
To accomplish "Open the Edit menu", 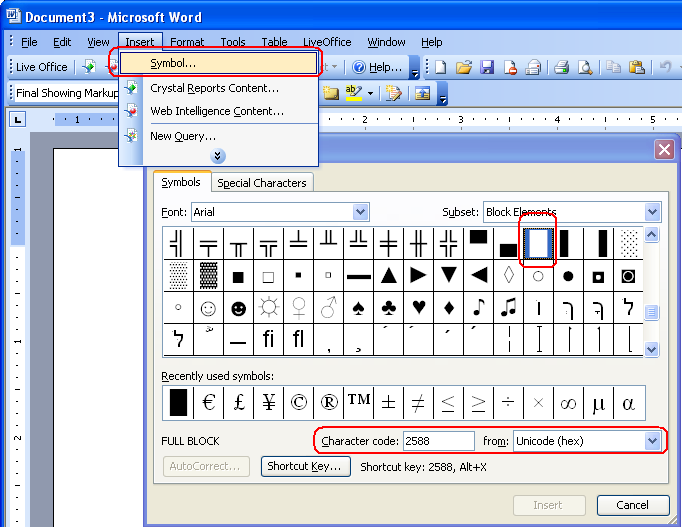I will pos(62,42).
